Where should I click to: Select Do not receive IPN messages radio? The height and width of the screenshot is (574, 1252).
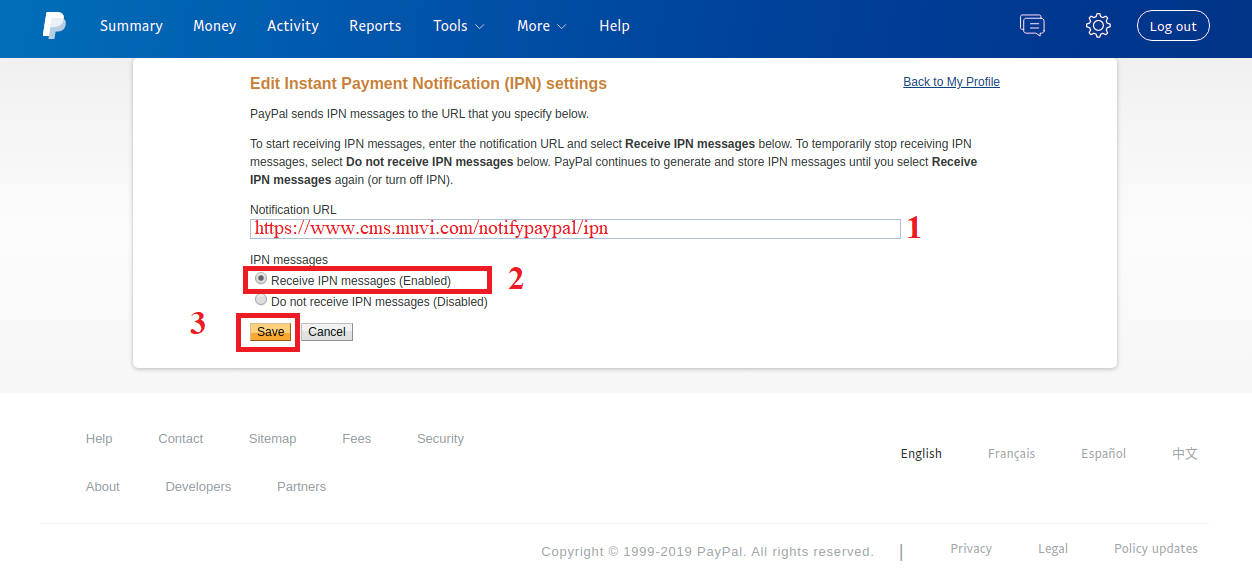(x=261, y=299)
